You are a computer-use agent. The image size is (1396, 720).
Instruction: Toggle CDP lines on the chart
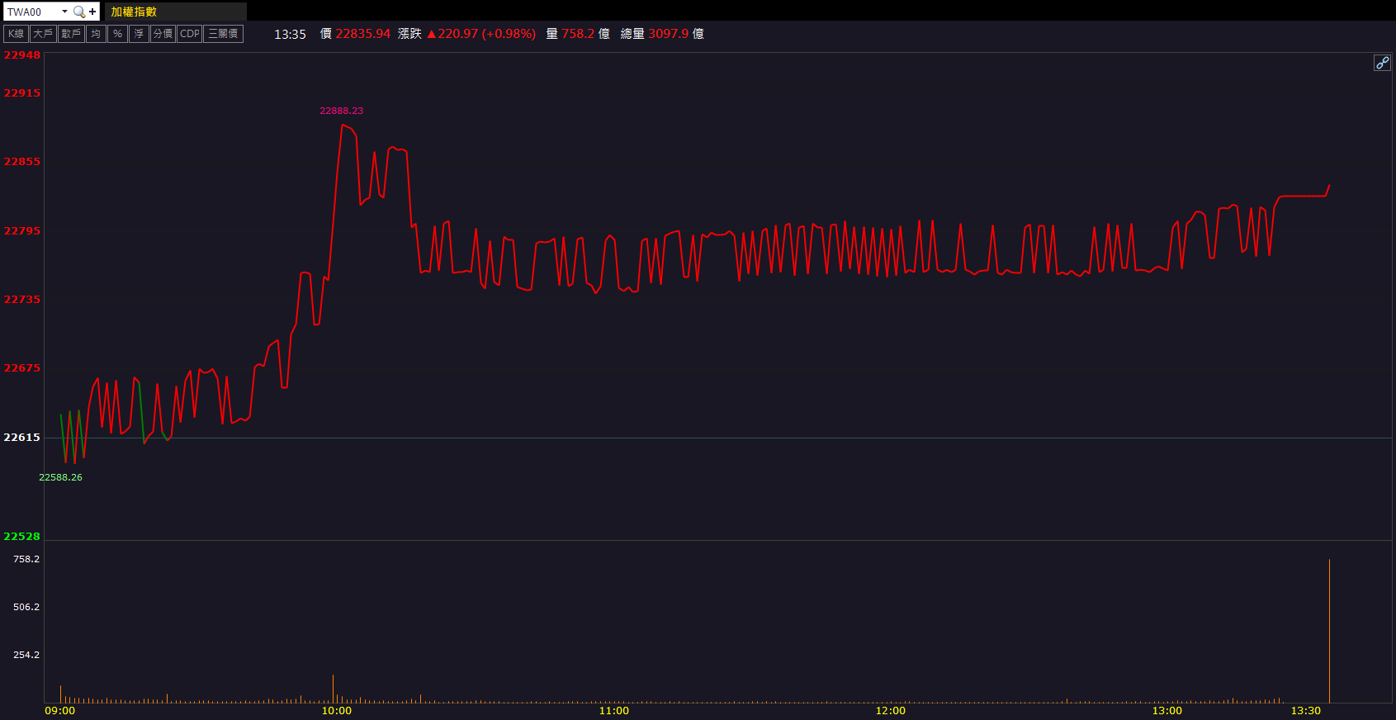tap(190, 34)
